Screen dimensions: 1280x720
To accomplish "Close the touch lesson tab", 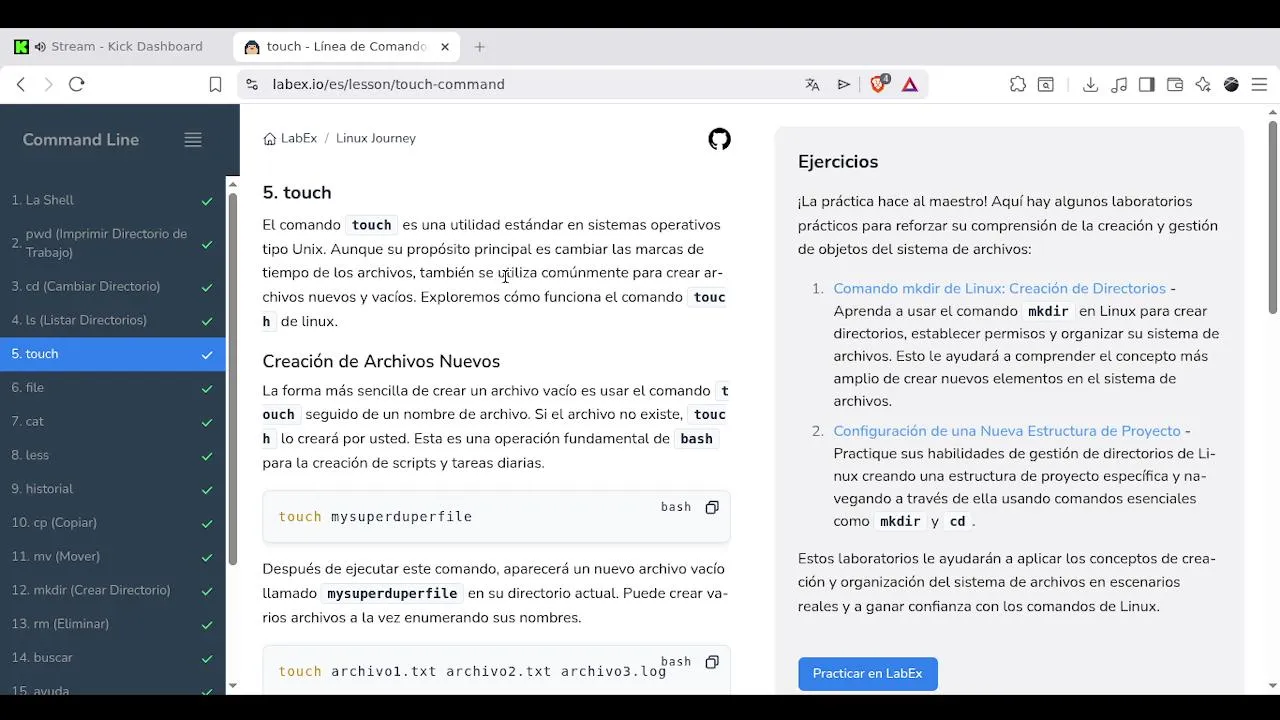I will click(445, 47).
